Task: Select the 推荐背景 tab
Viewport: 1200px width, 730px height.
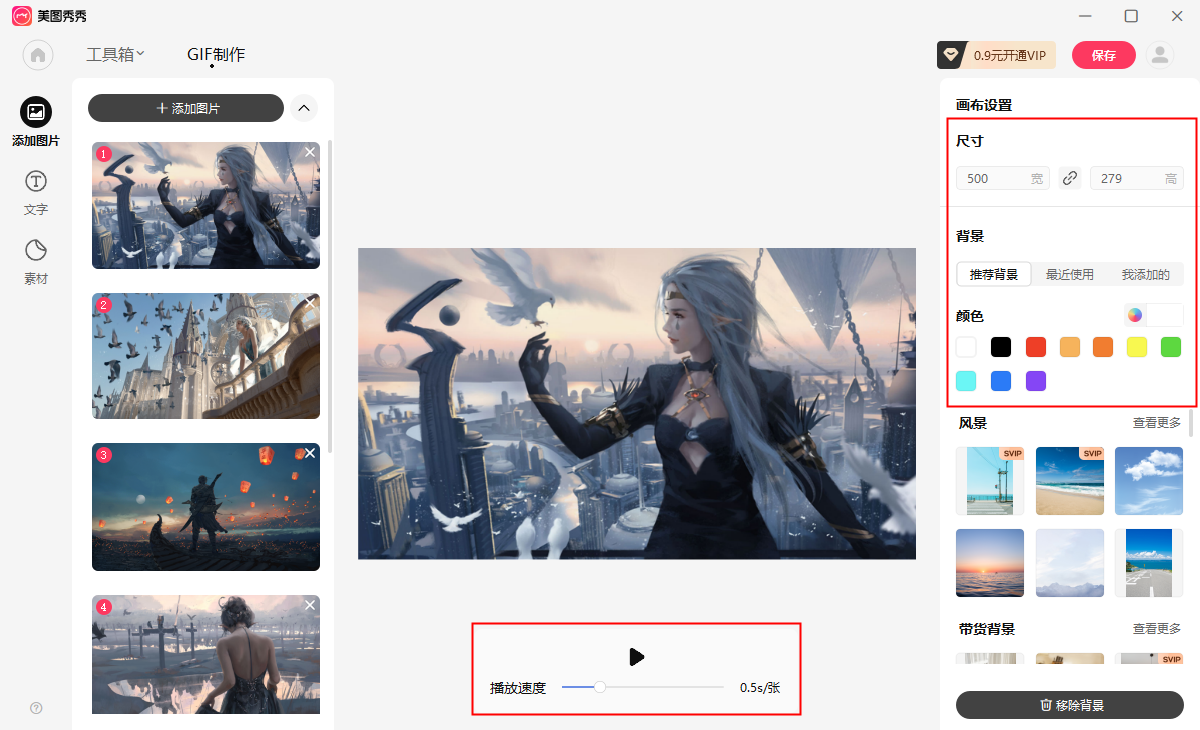Action: (994, 274)
